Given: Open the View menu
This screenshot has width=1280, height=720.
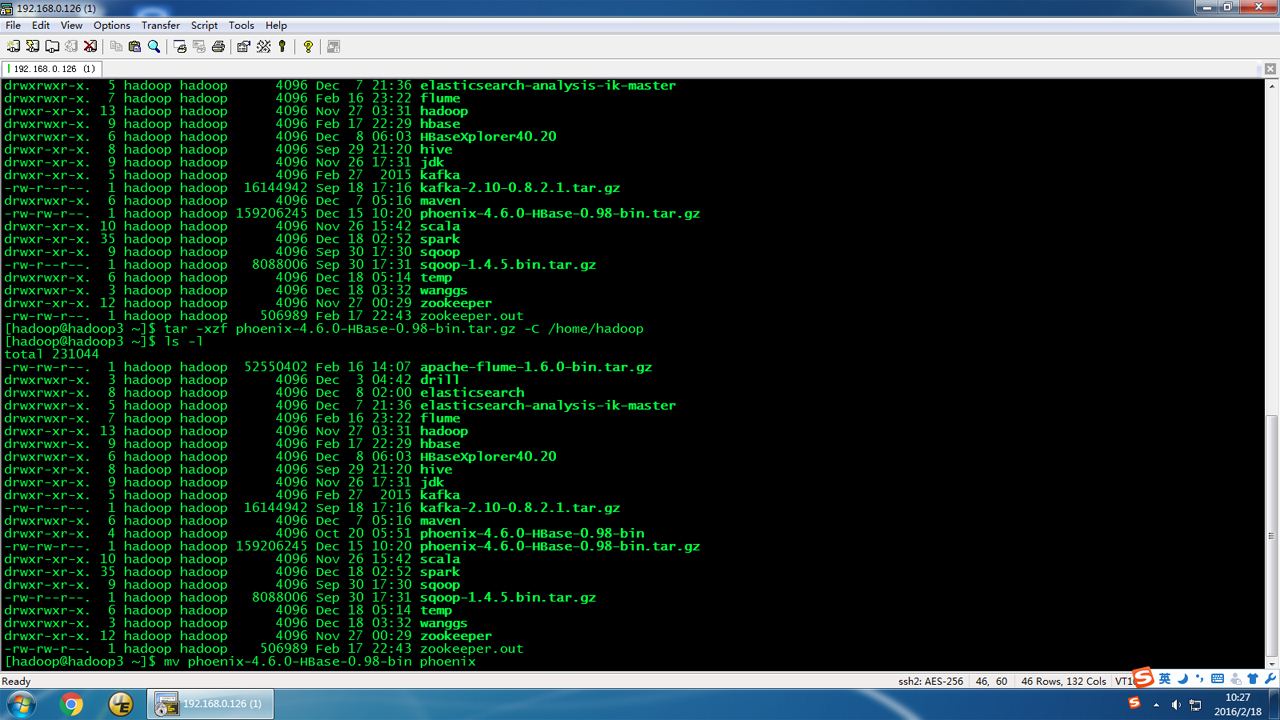Looking at the screenshot, I should tap(72, 25).
